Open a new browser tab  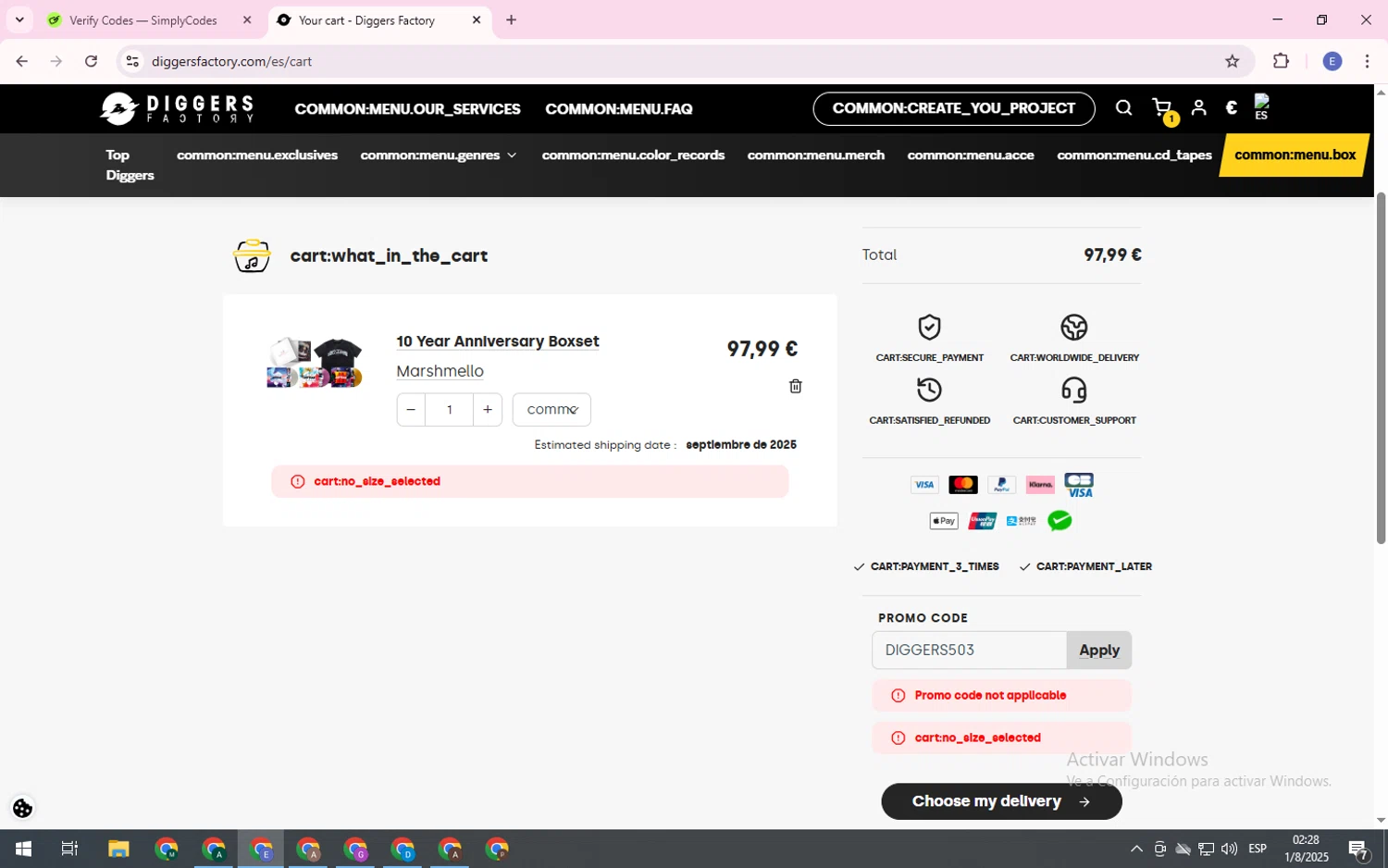[x=511, y=19]
